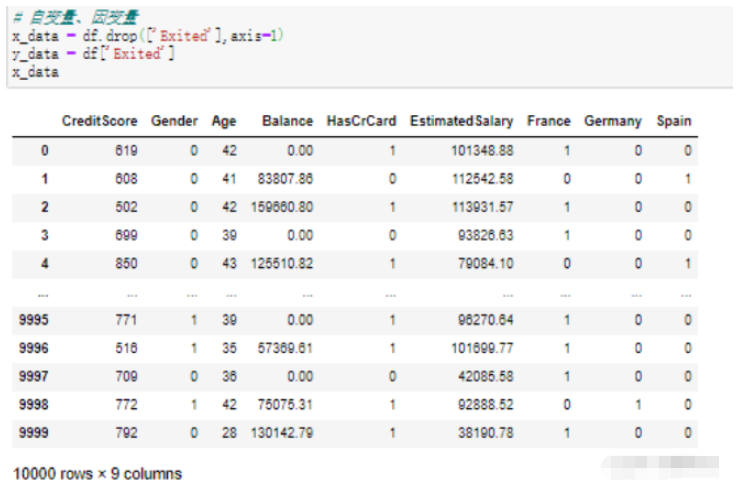This screenshot has height=485, width=737.
Task: Select the salary value 101348.88
Action: coord(477,151)
